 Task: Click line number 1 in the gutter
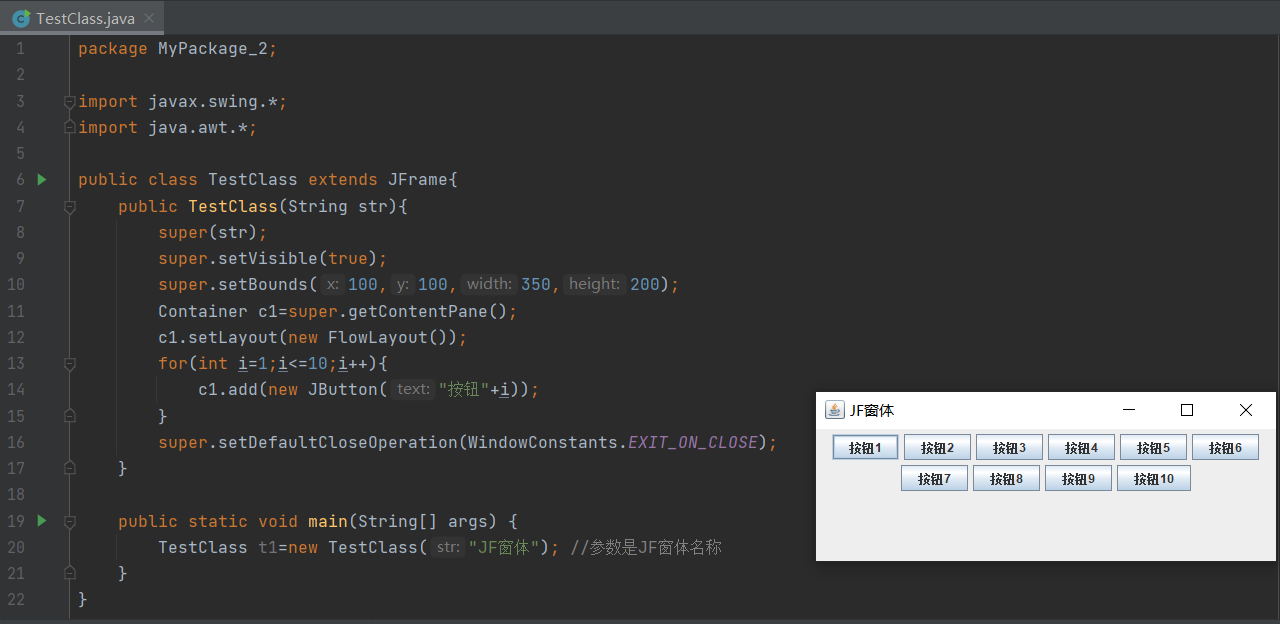click(x=20, y=48)
